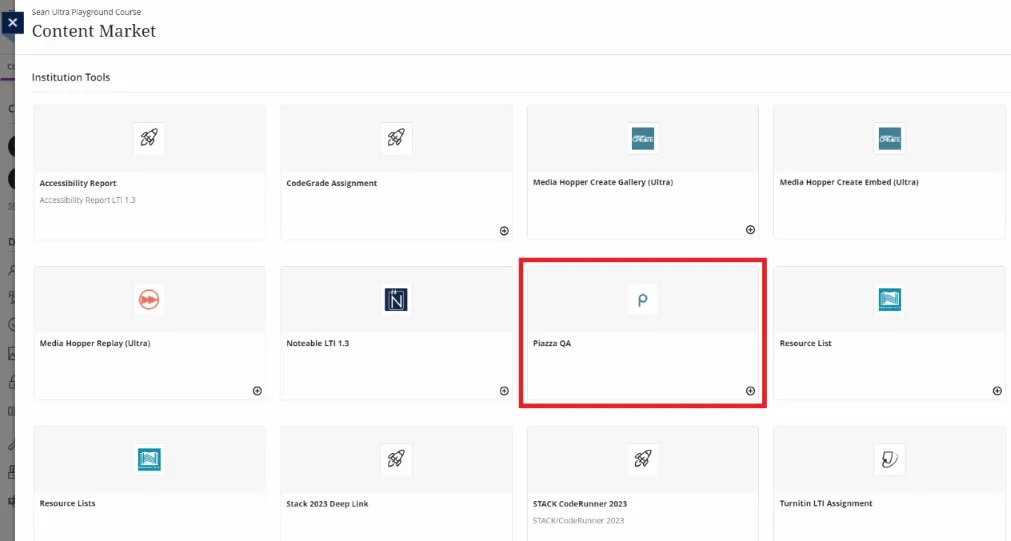Click the Sean Ultra Playground Course label

point(86,12)
